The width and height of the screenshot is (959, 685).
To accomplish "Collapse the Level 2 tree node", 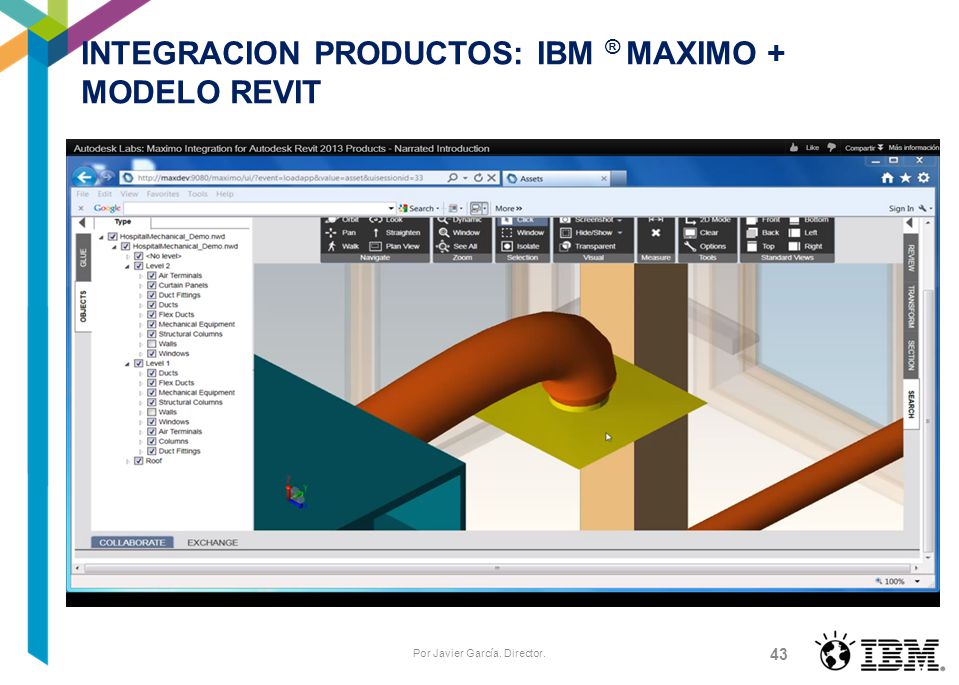I will point(127,267).
